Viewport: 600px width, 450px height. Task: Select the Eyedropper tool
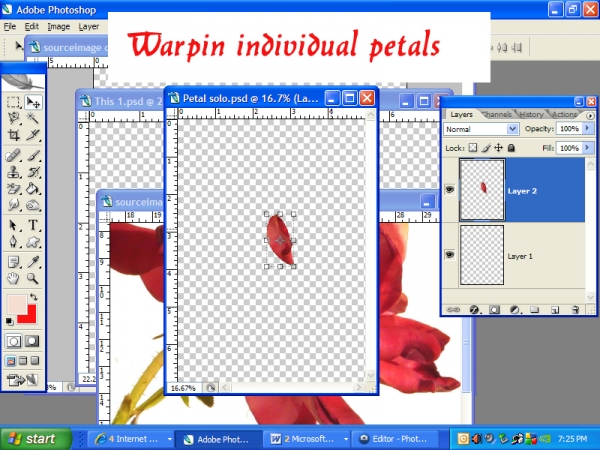pyautogui.click(x=33, y=262)
